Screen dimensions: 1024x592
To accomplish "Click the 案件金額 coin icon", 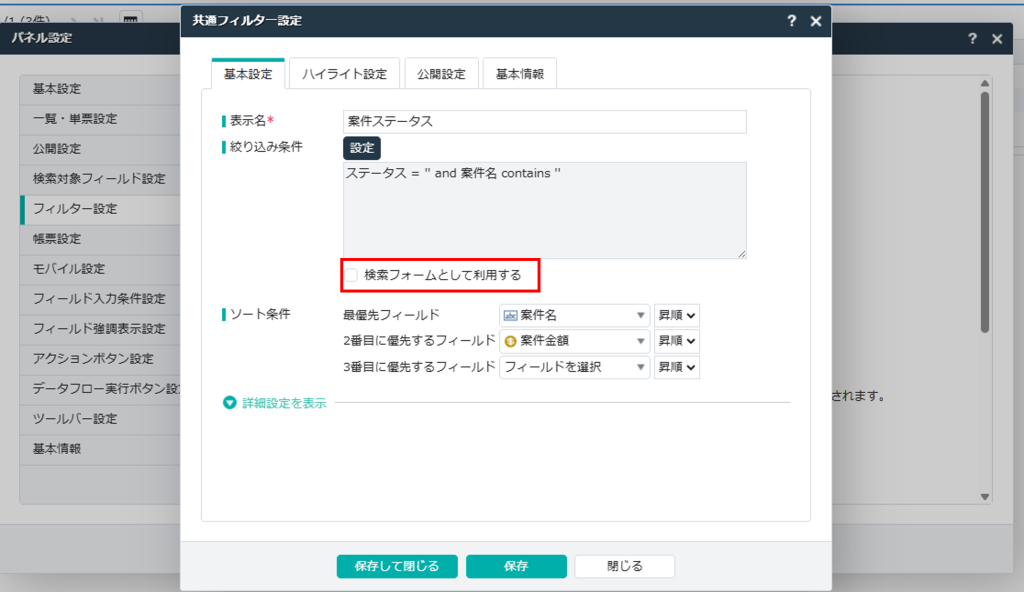I will [510, 341].
